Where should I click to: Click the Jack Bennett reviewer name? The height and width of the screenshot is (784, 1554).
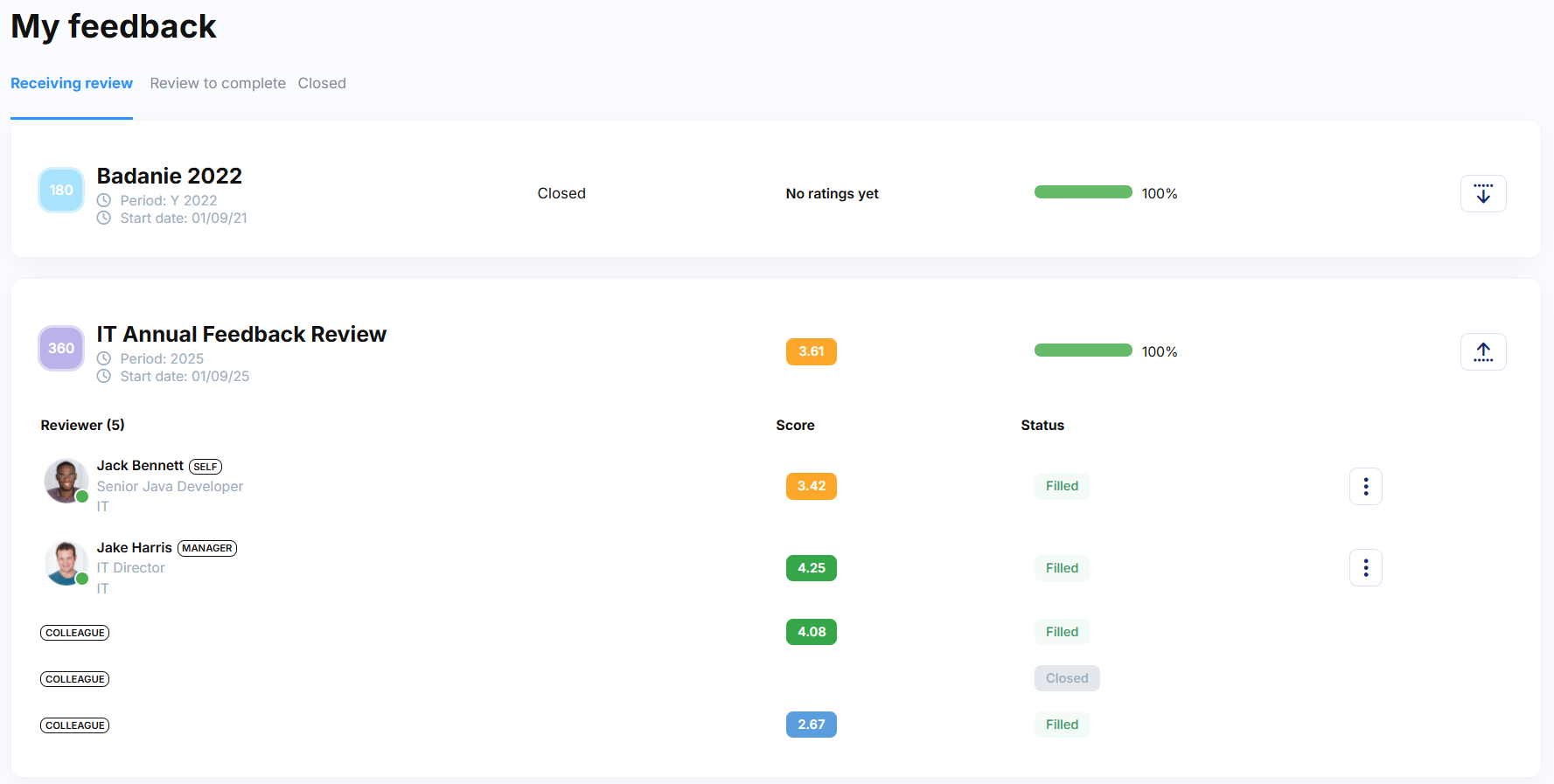coord(140,465)
